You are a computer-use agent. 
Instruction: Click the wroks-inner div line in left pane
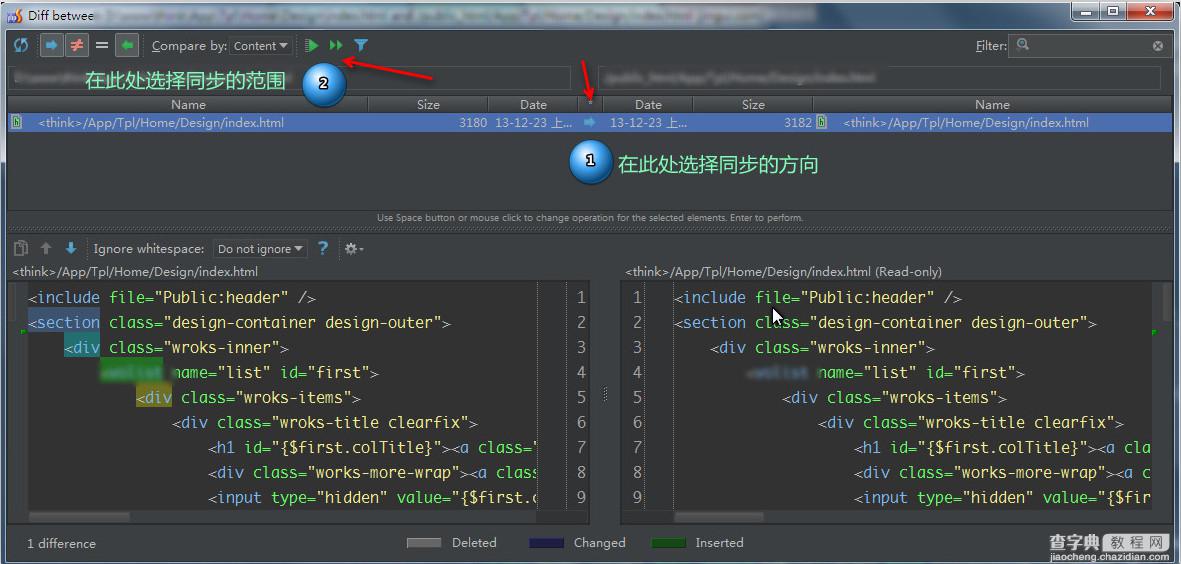tap(176, 348)
